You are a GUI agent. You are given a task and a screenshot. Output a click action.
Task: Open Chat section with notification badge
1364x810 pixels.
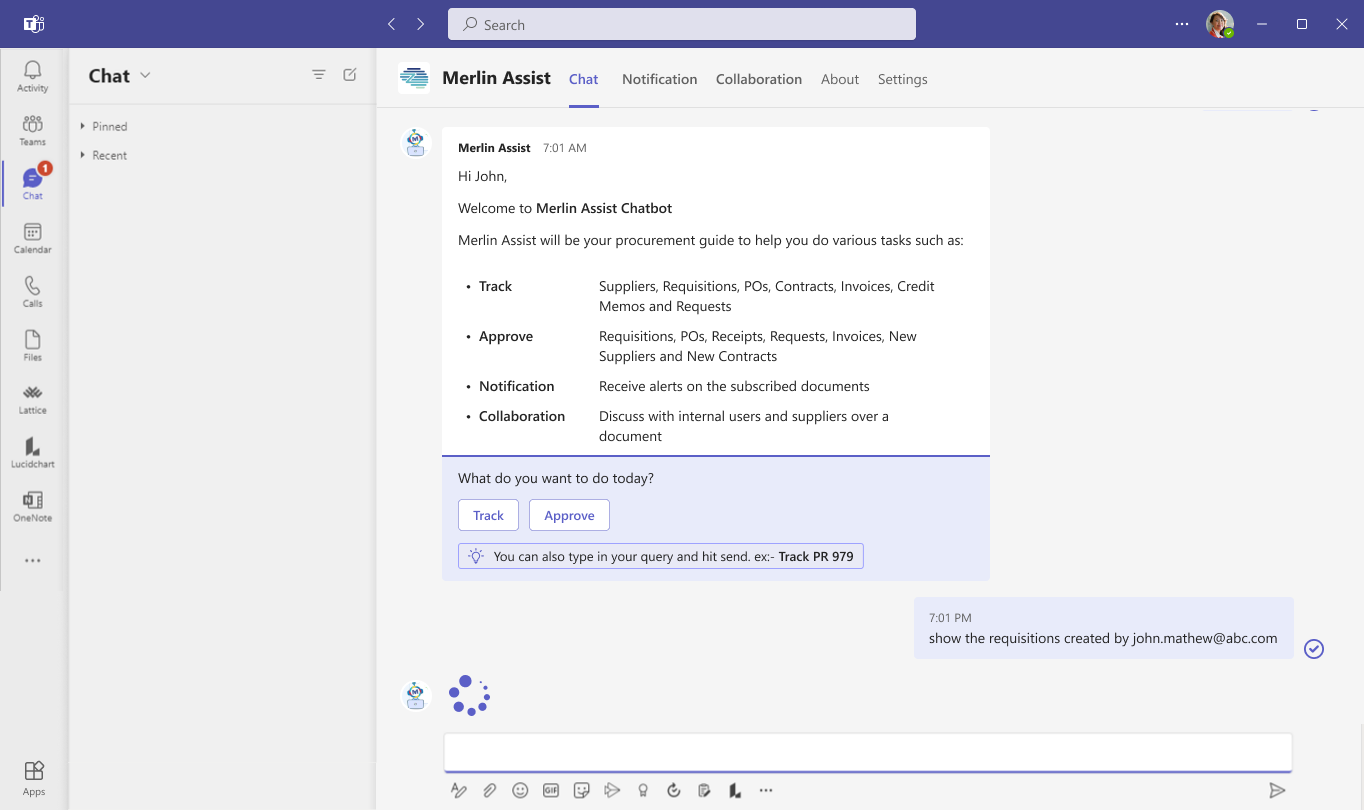tap(33, 184)
